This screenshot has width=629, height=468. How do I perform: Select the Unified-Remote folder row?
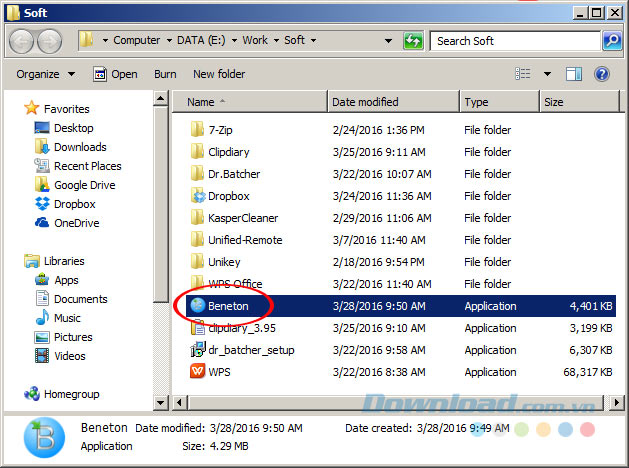400,240
